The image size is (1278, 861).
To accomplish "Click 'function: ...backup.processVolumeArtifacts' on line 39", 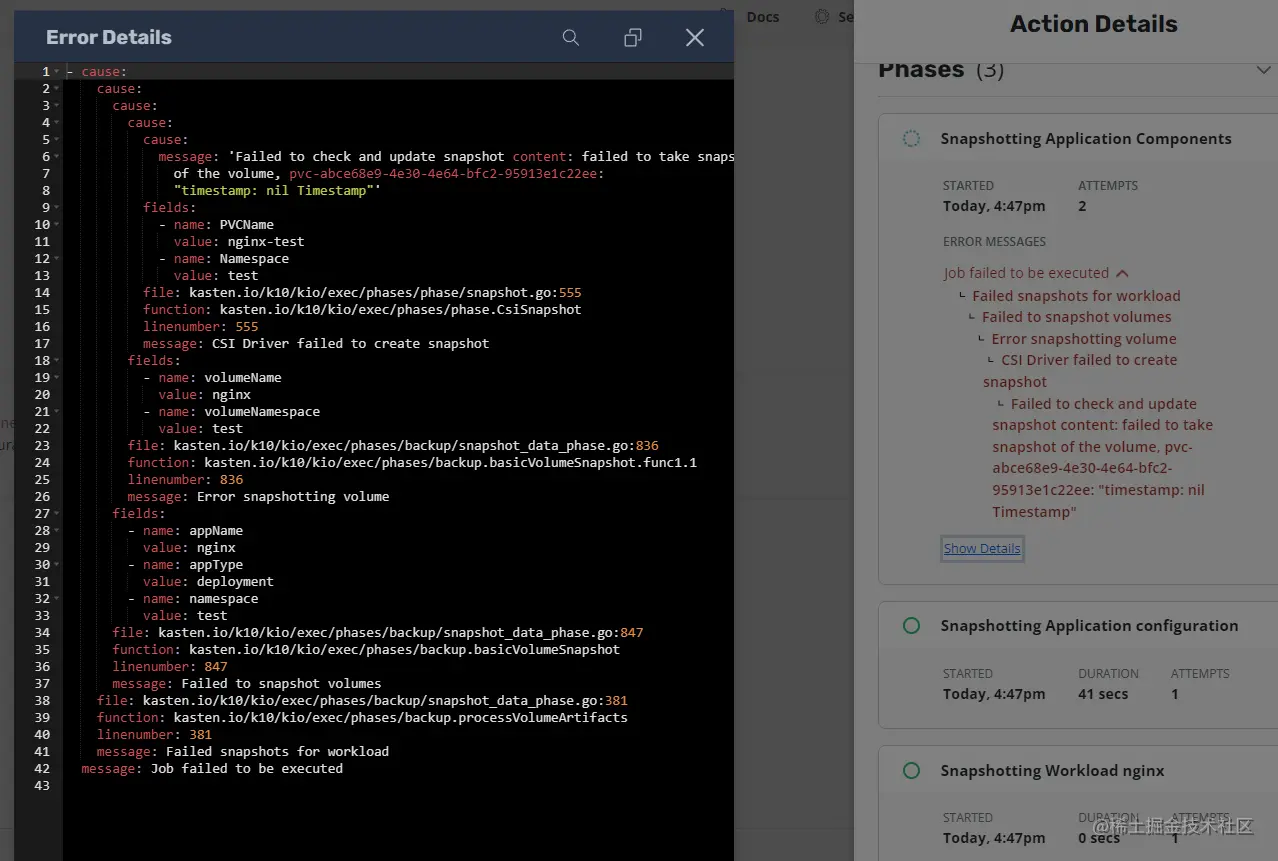I will pyautogui.click(x=362, y=718).
